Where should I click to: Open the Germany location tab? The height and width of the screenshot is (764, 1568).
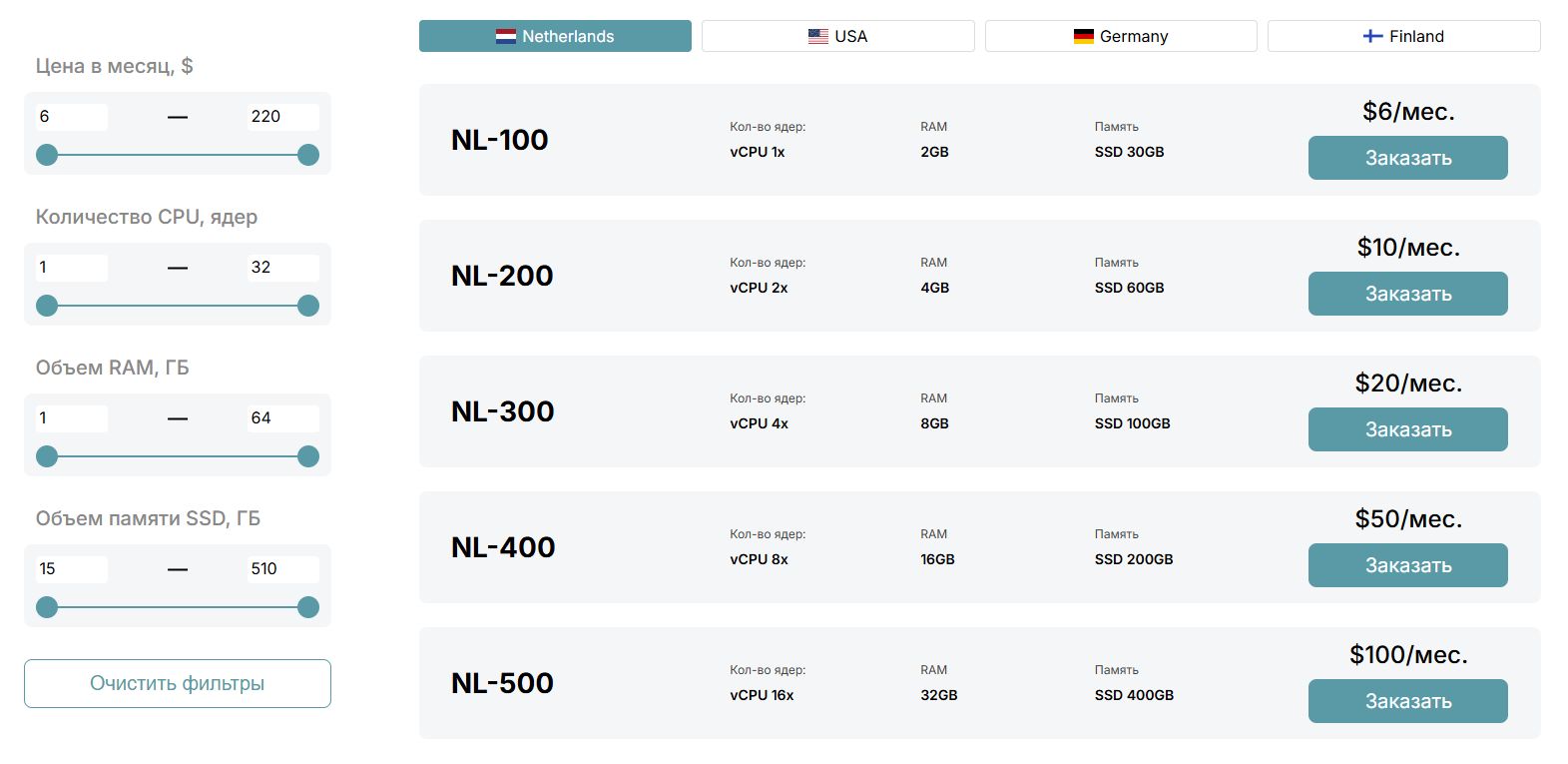coord(1121,36)
